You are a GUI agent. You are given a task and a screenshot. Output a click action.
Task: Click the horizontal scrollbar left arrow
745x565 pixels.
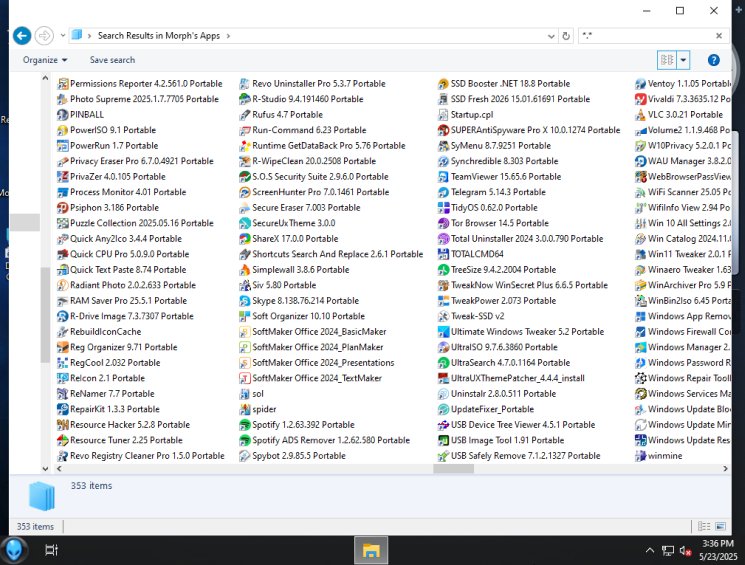tap(59, 469)
